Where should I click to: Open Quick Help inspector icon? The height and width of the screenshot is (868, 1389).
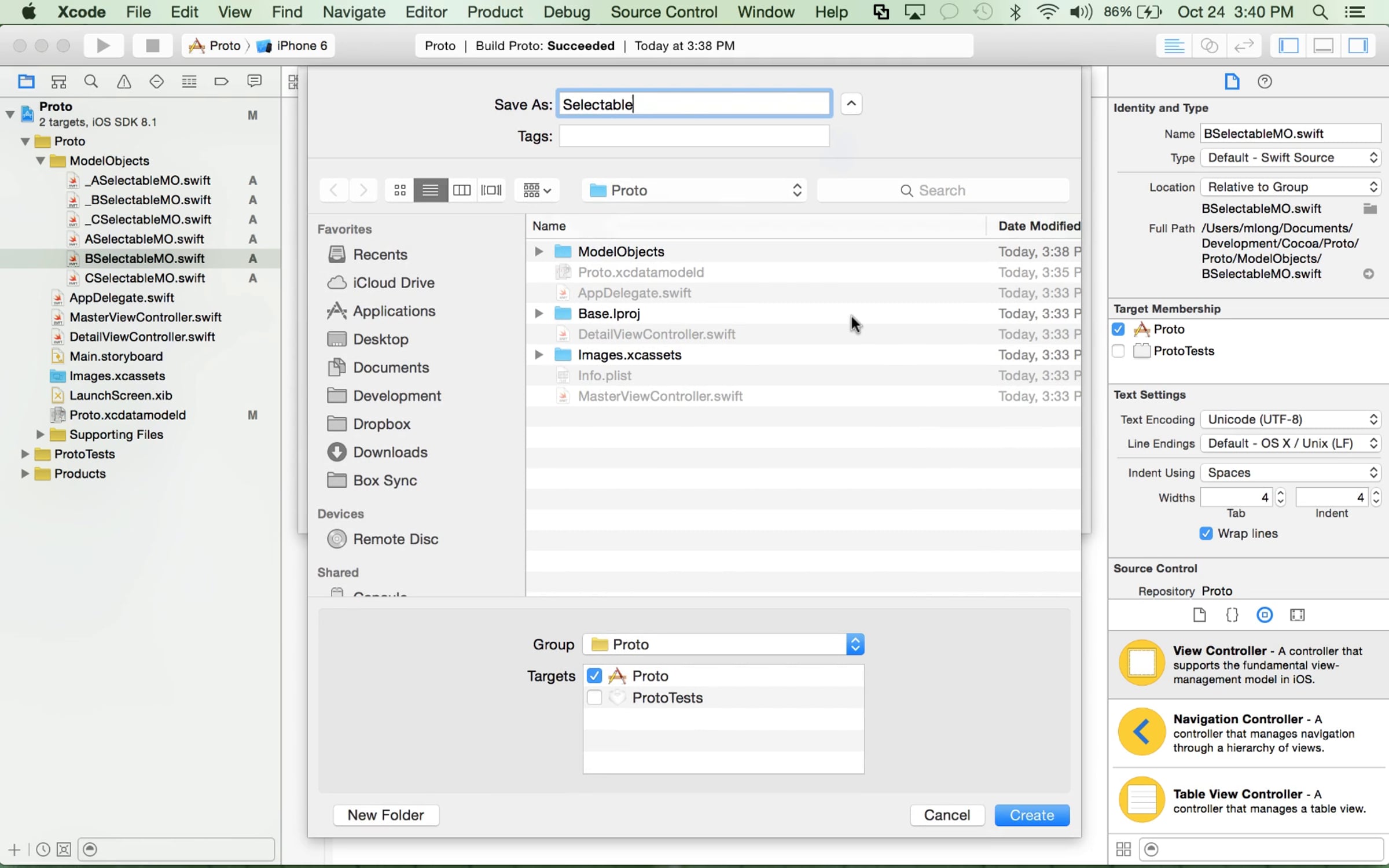point(1265,82)
